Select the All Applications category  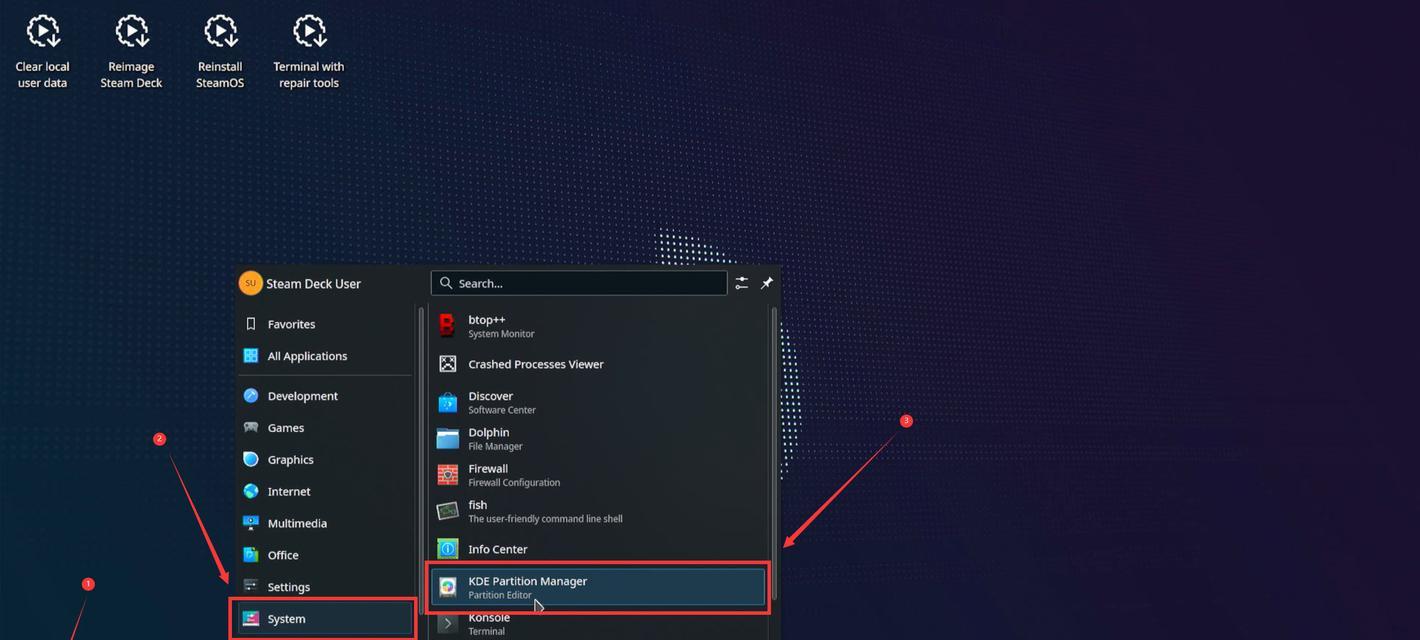(x=325, y=356)
